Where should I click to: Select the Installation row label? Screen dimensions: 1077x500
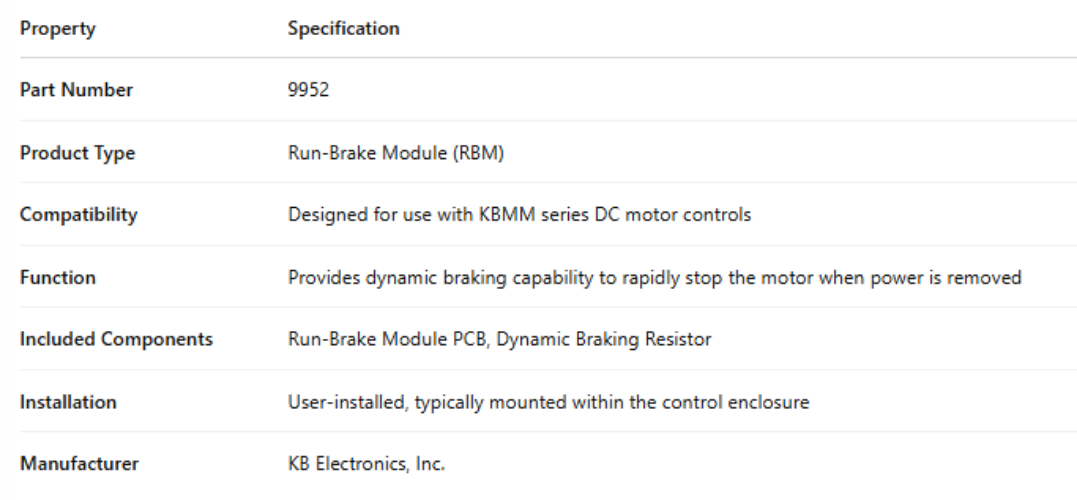tap(68, 402)
